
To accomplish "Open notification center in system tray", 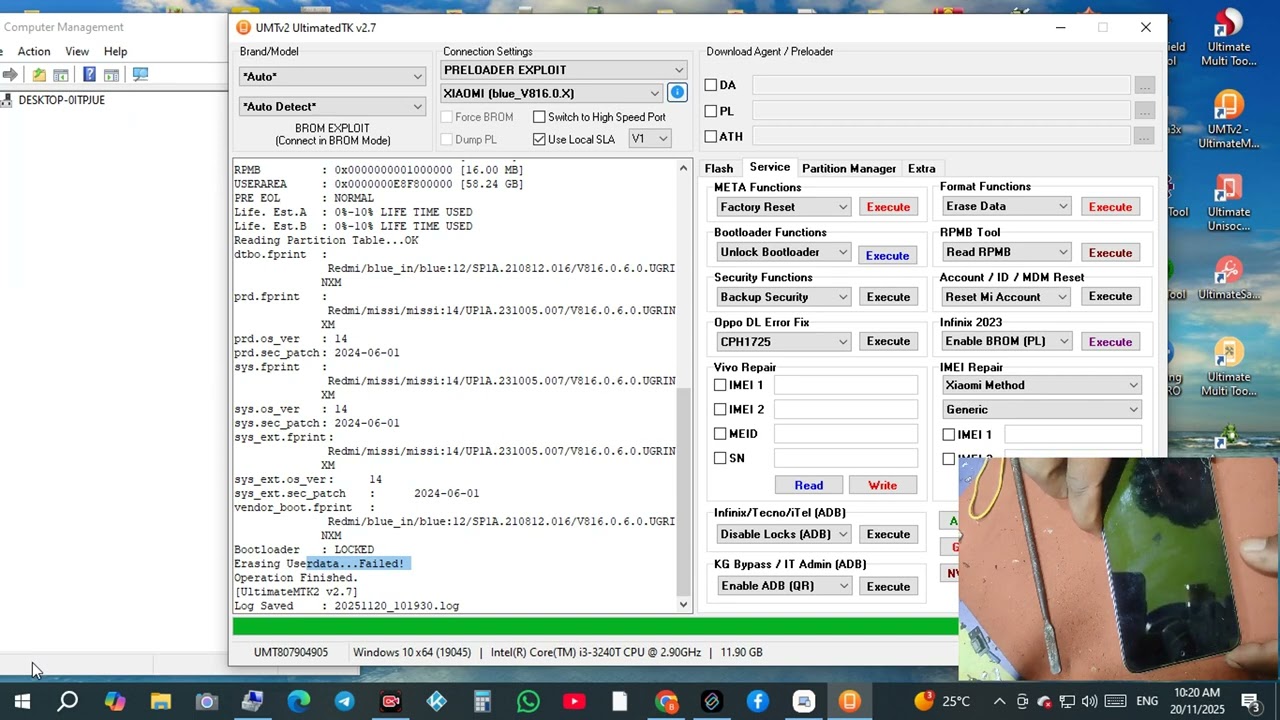I will click(1250, 702).
